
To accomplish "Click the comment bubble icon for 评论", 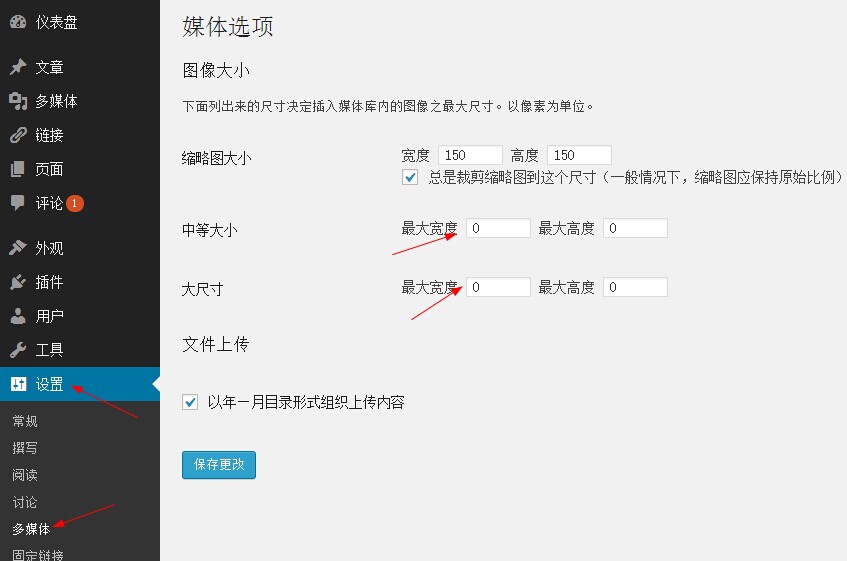I will (18, 203).
